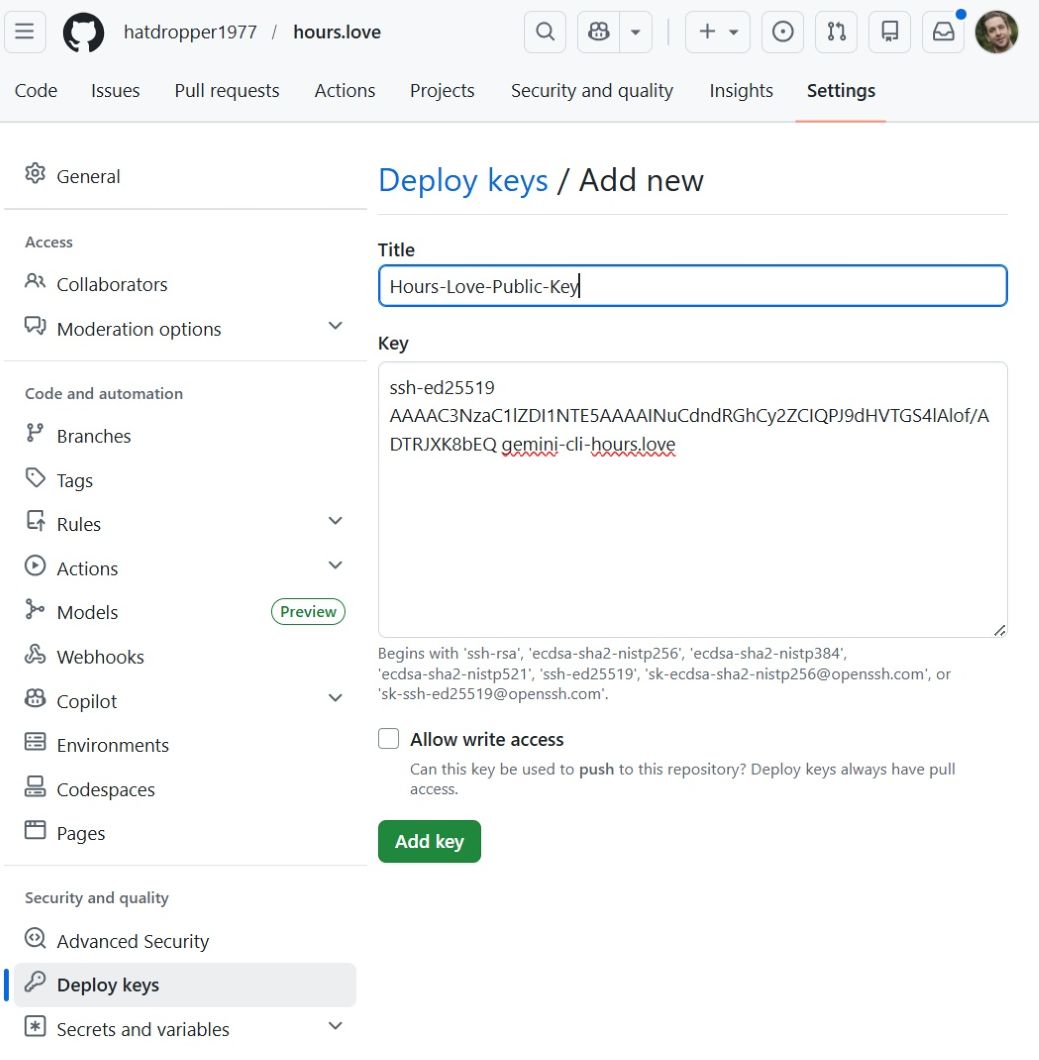Screen dimensions: 1039x1060
Task: Click the pull requests icon in the header
Action: tap(836, 31)
